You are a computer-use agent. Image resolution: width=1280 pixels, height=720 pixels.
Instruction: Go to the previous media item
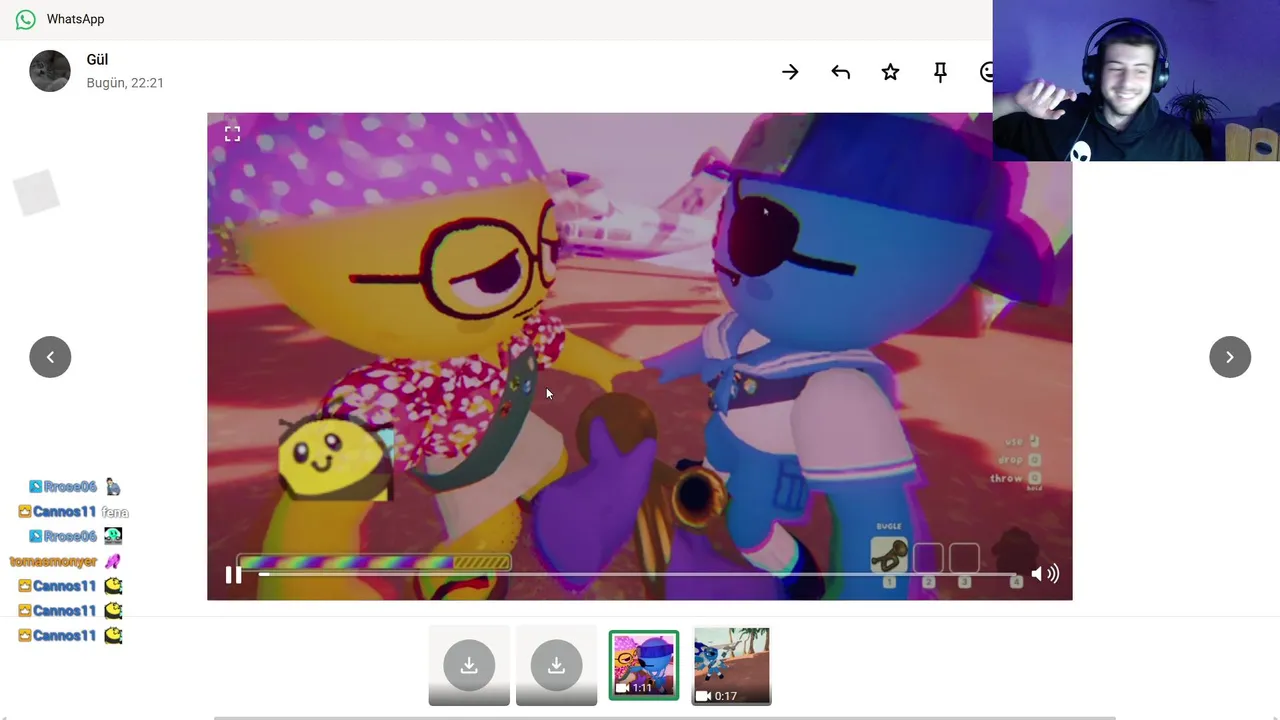coord(50,357)
